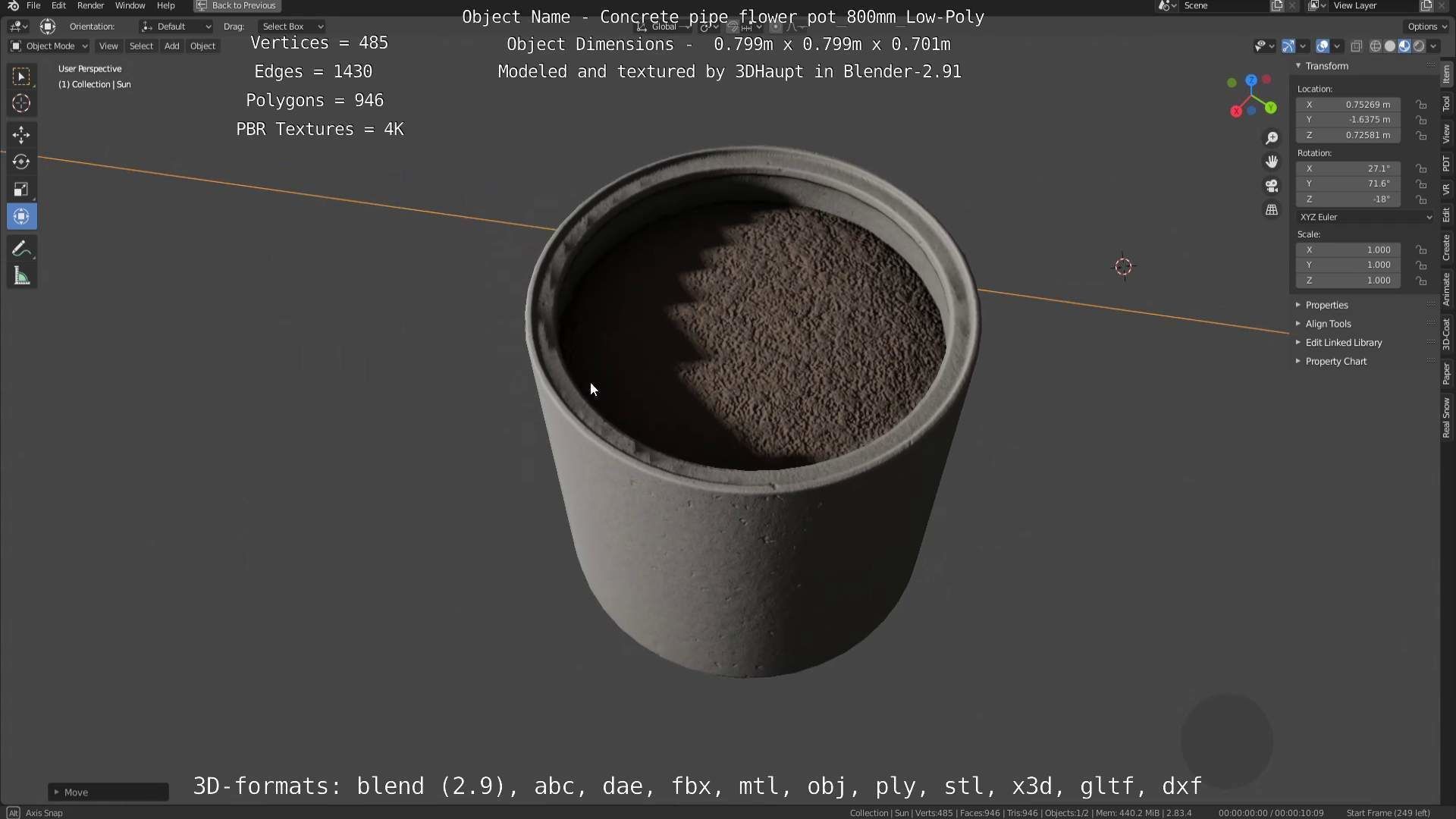
Task: Open the Drag Select Box dropdown
Action: [x=291, y=27]
